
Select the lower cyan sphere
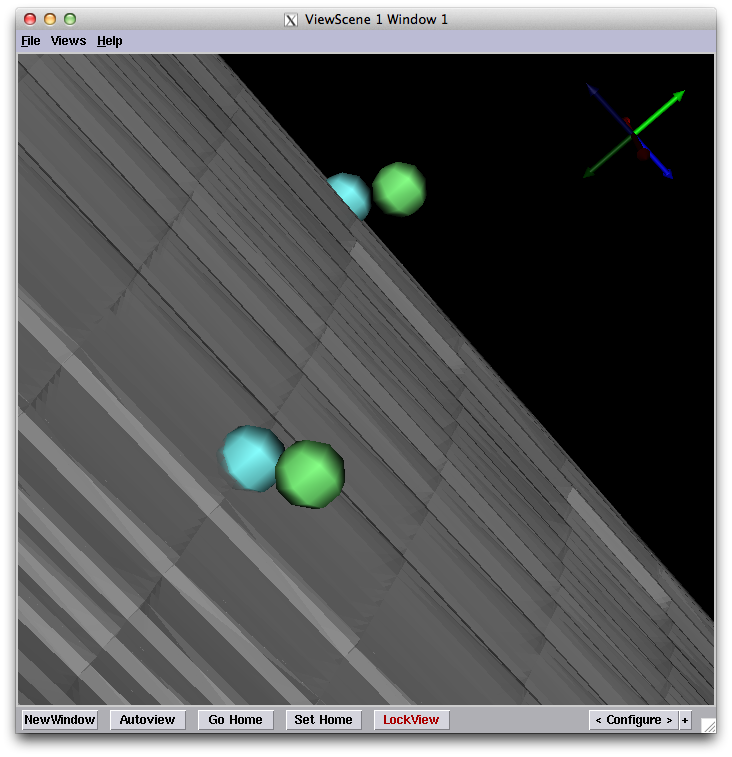(252, 458)
